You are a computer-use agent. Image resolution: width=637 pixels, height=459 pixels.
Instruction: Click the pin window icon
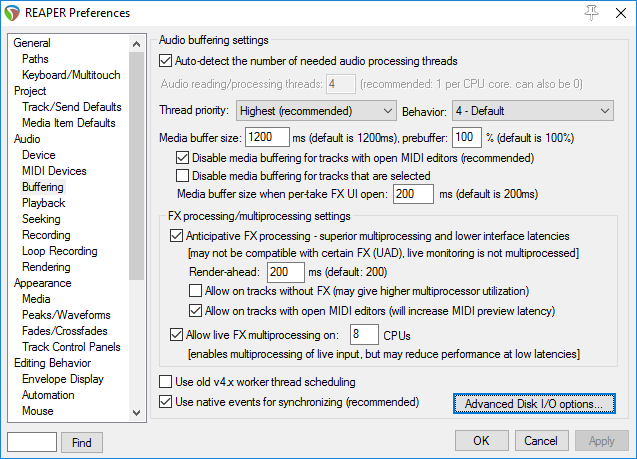[x=591, y=13]
